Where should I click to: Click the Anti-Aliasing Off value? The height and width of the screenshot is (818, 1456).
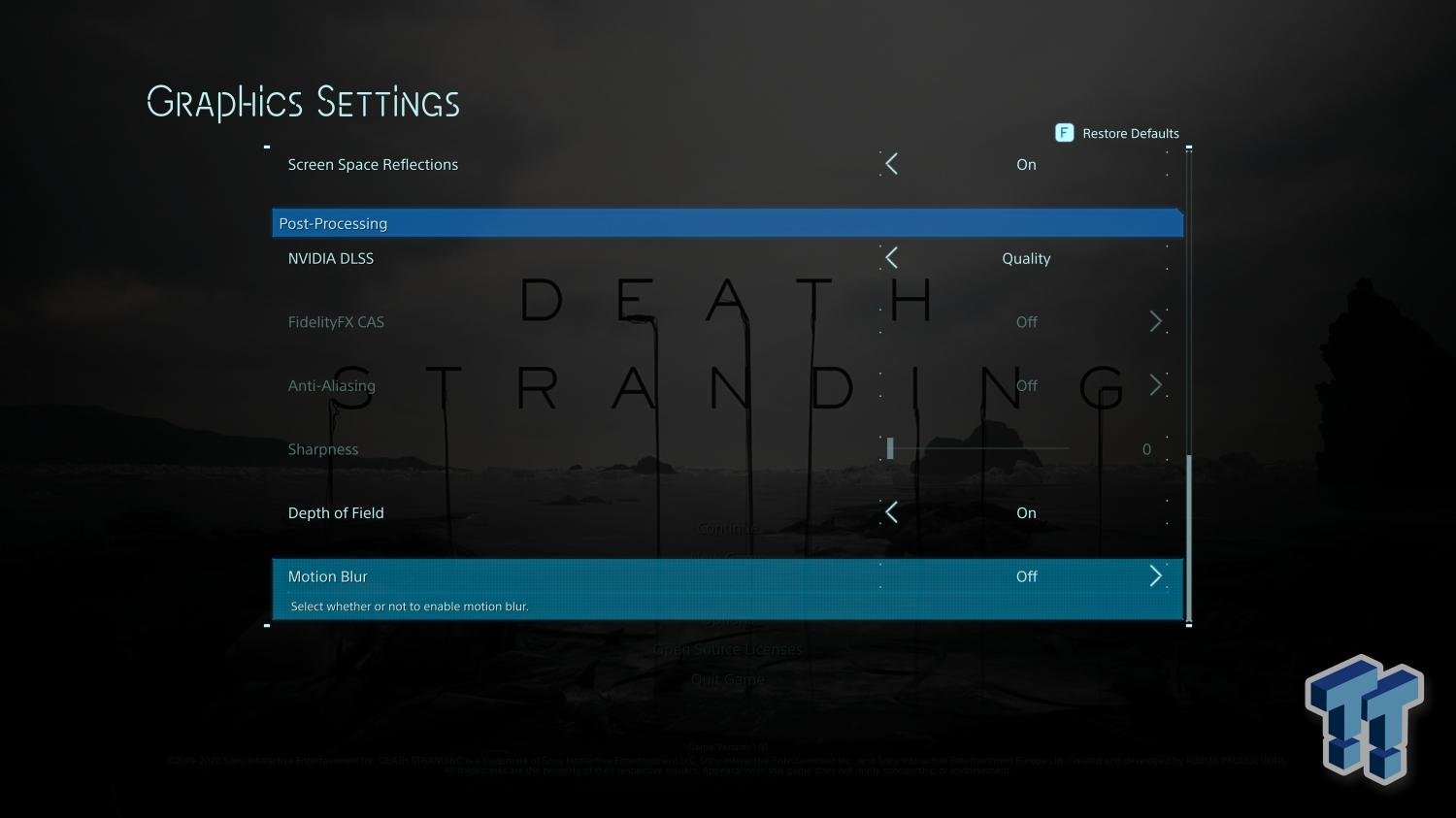click(x=1026, y=386)
